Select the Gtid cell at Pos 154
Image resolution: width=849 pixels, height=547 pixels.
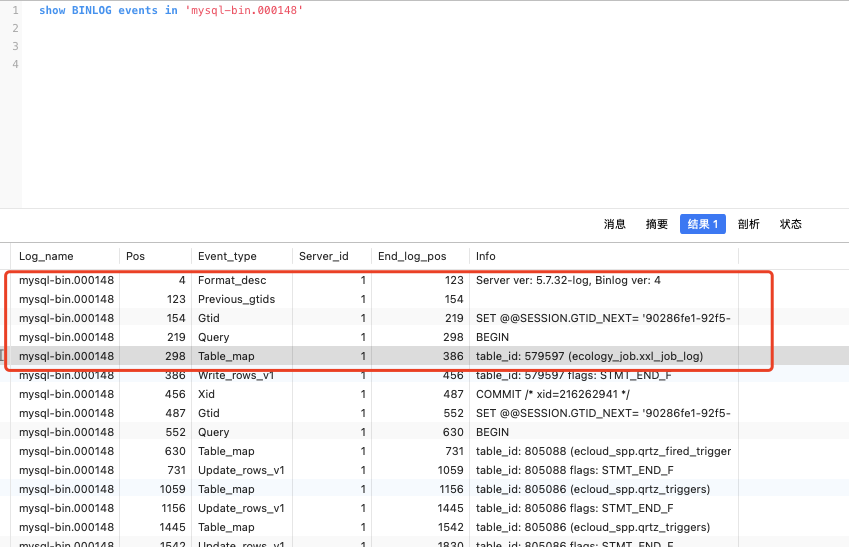coord(208,318)
